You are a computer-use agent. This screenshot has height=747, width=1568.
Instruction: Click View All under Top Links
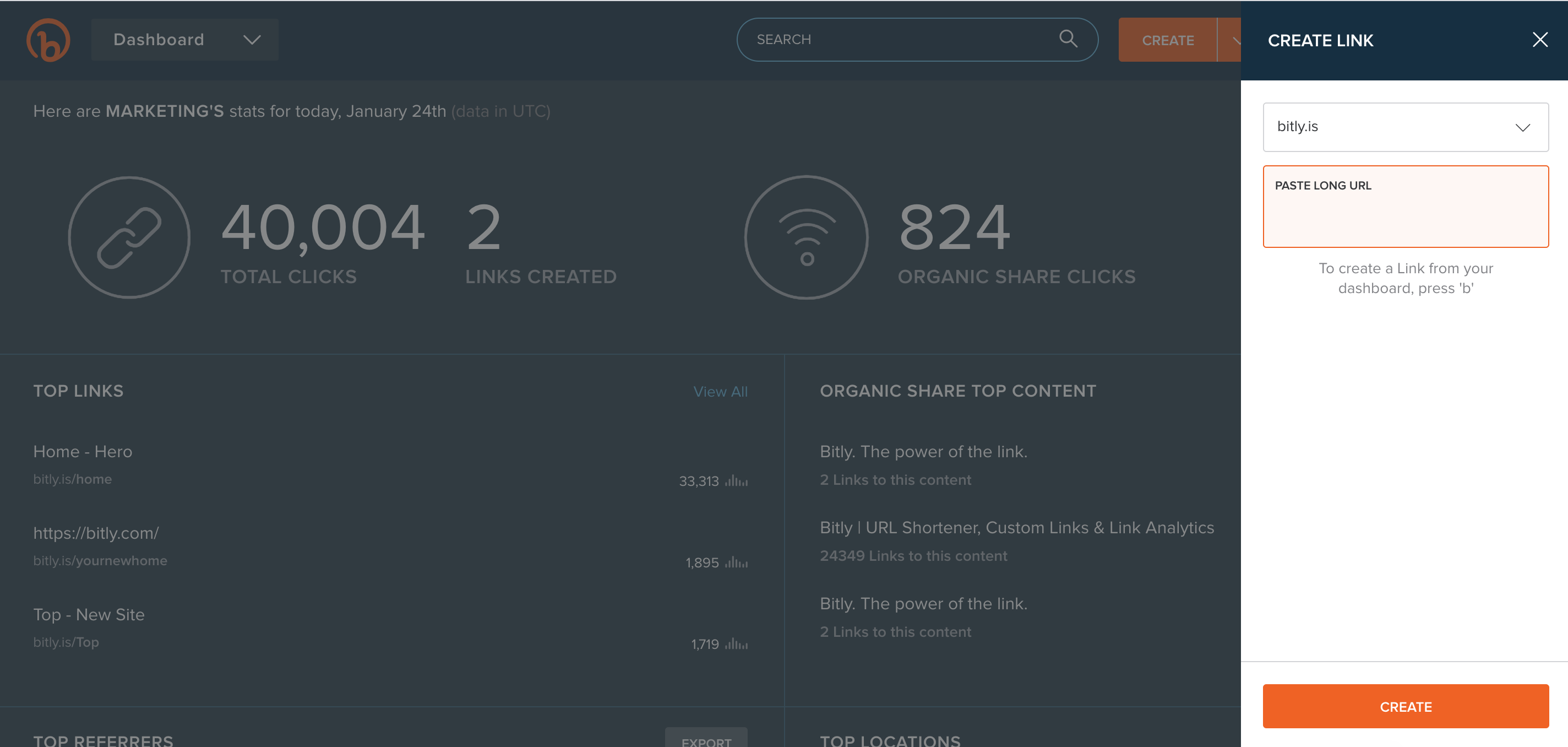721,391
